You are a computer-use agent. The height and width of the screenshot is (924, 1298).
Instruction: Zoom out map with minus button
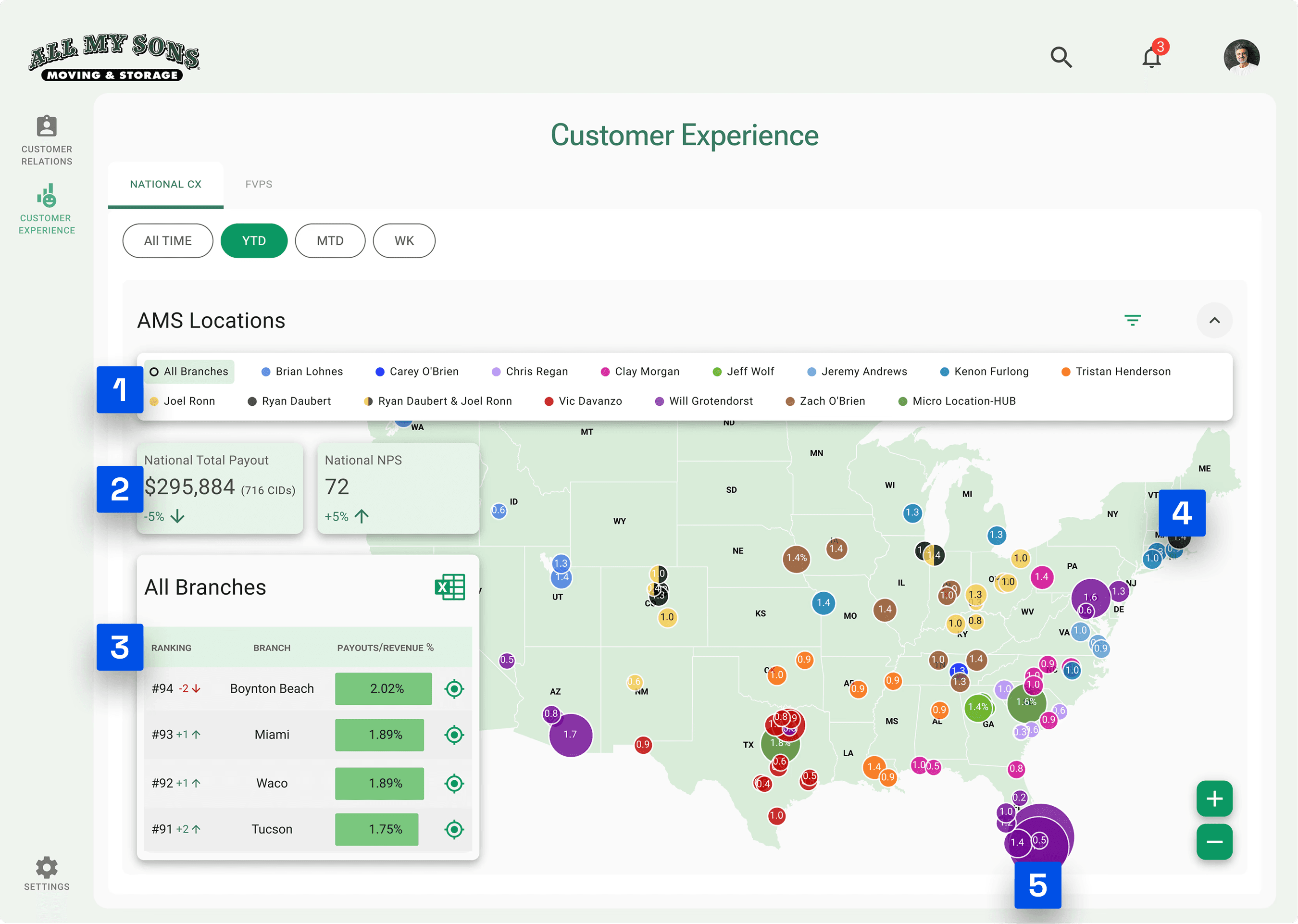[1214, 842]
